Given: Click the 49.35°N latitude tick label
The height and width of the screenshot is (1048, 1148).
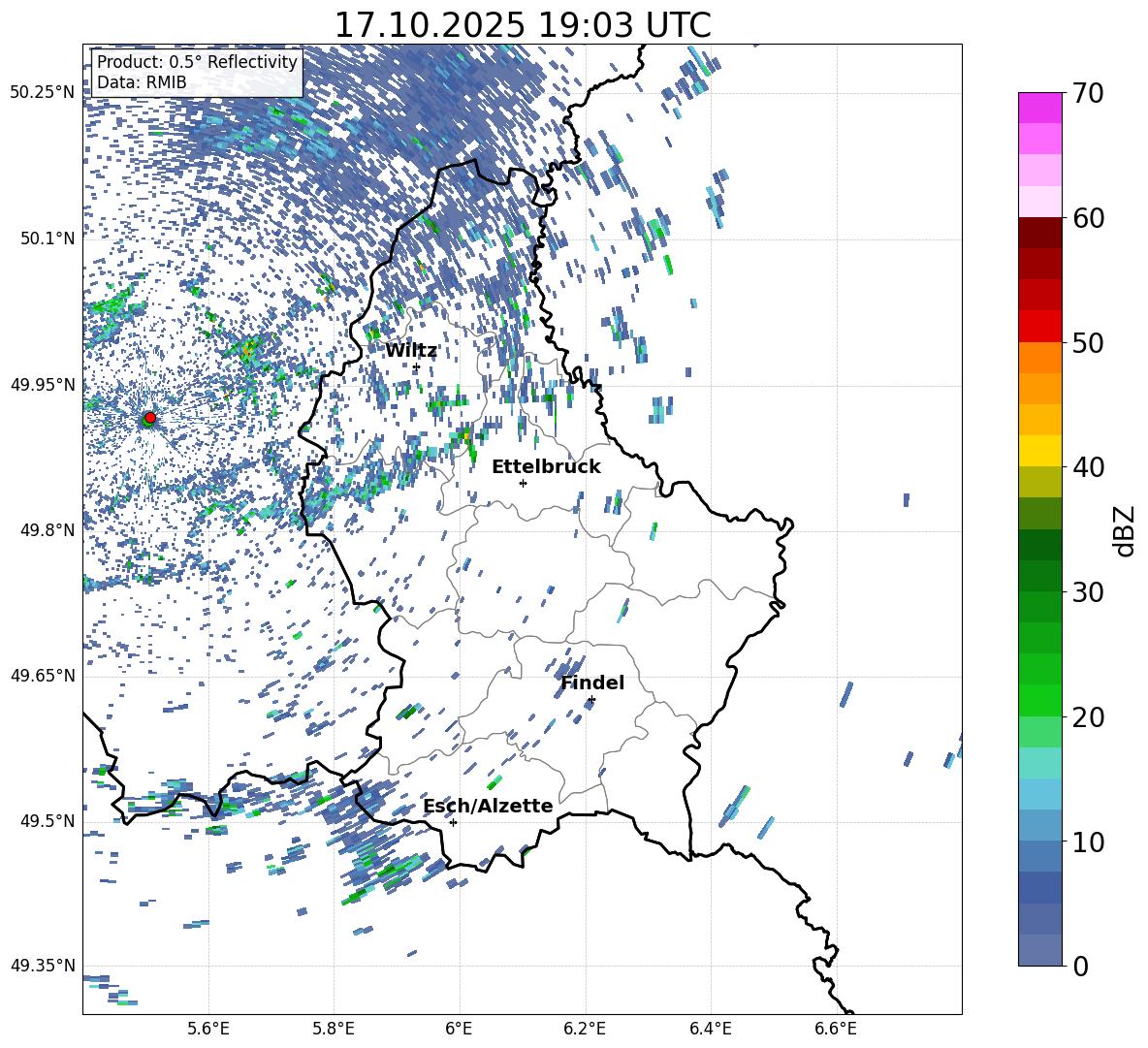Looking at the screenshot, I should (43, 966).
